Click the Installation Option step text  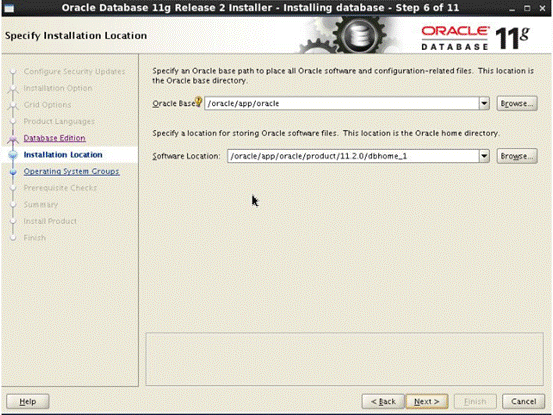click(x=58, y=88)
